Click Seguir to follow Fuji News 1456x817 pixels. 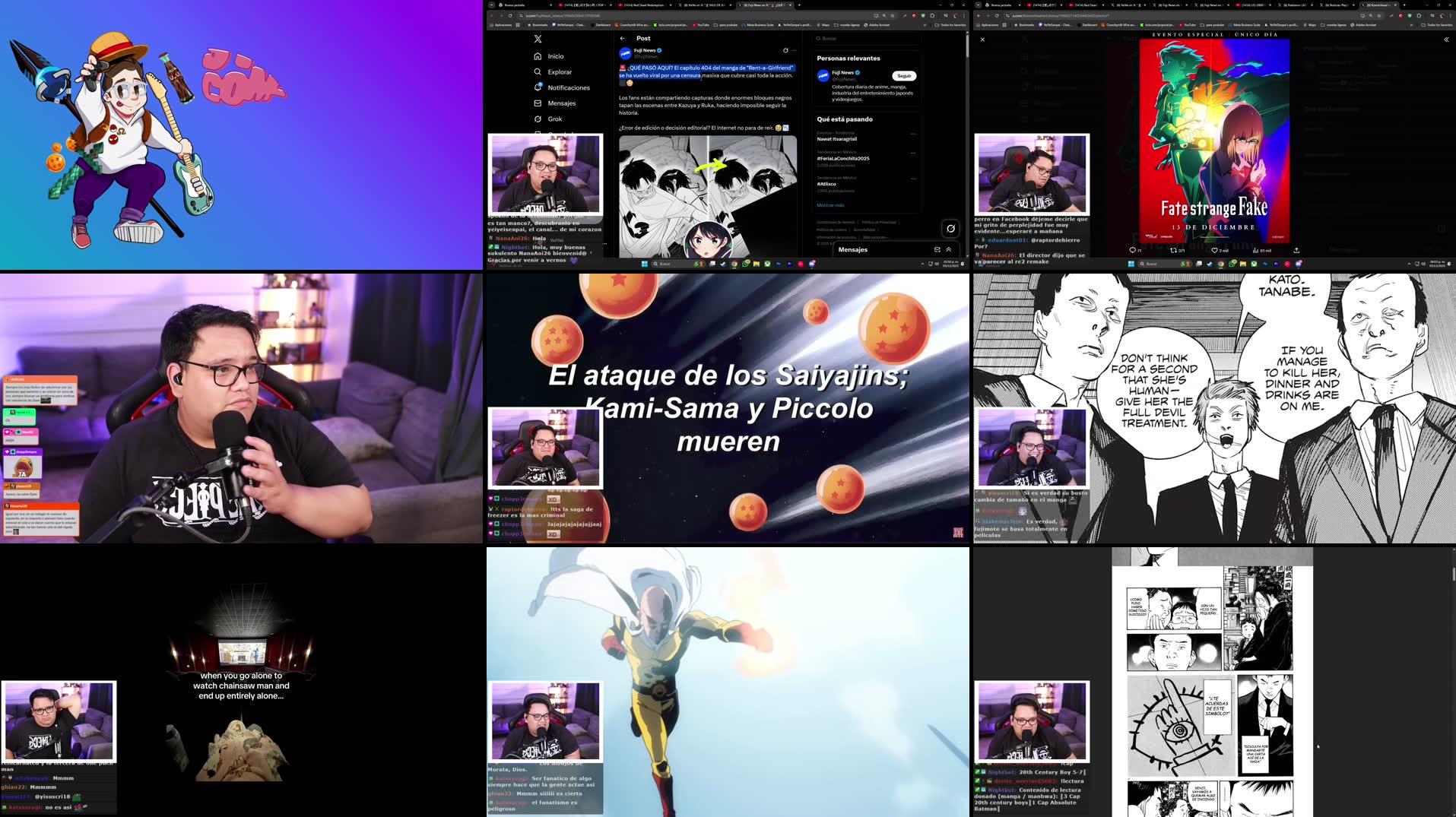(902, 76)
